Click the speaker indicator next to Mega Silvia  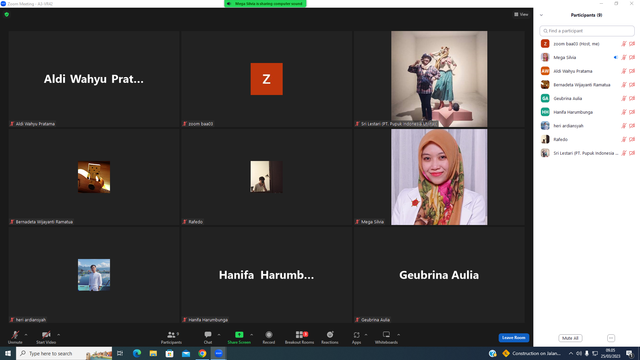tap(616, 58)
